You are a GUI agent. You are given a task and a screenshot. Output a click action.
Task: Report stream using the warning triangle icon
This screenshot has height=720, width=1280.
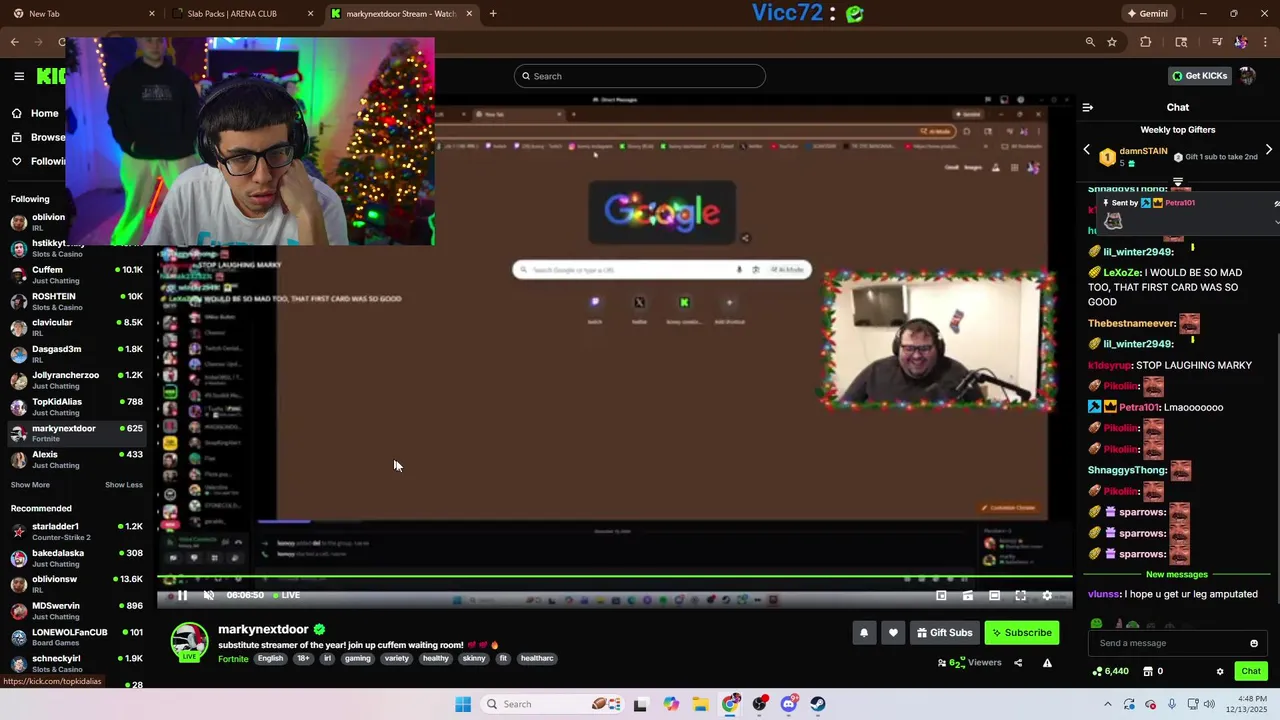pos(1047,663)
